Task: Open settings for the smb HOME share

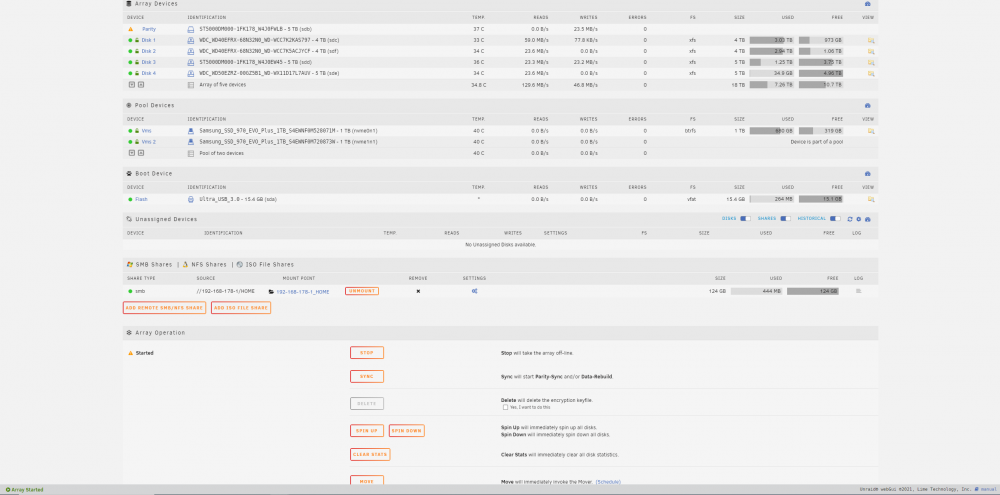Action: (474, 291)
